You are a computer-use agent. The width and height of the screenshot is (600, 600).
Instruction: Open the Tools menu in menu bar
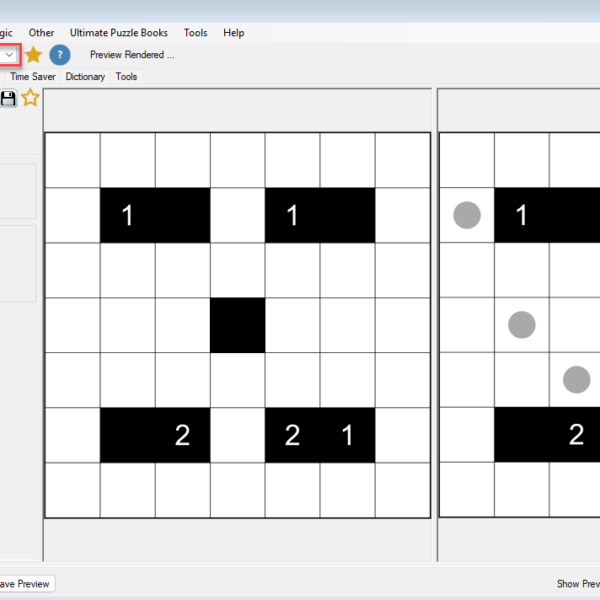tap(196, 33)
